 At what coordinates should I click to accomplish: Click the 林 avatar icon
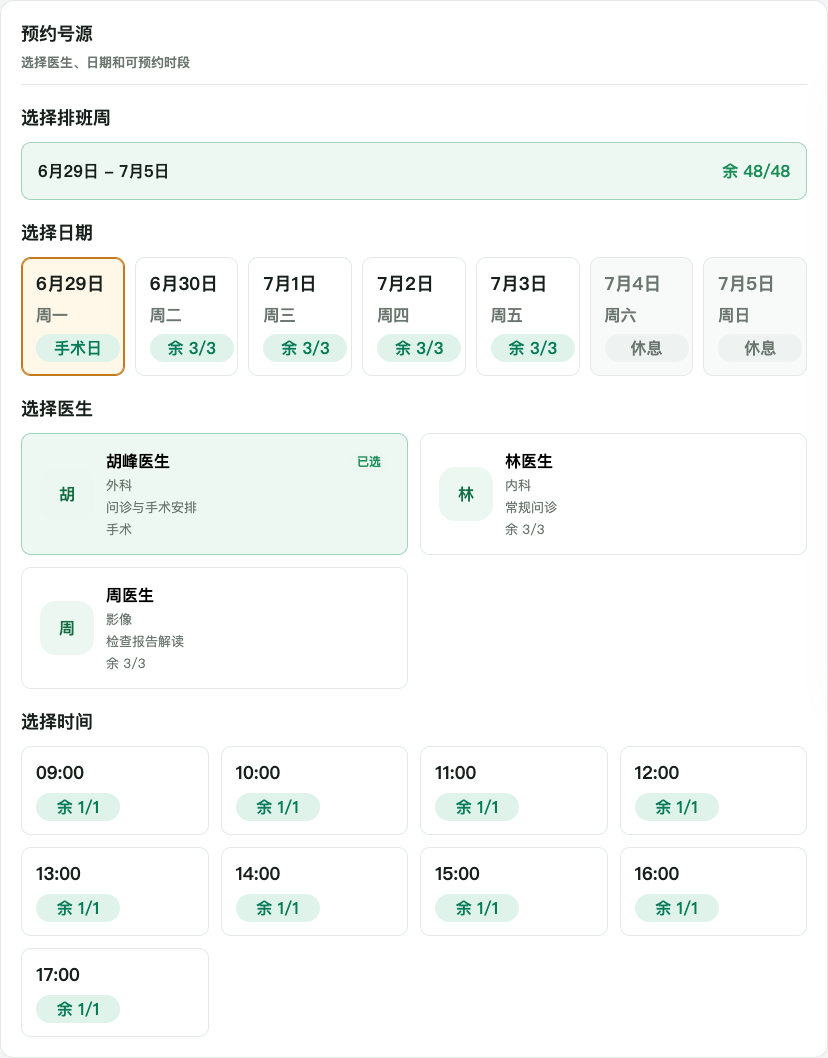(466, 494)
